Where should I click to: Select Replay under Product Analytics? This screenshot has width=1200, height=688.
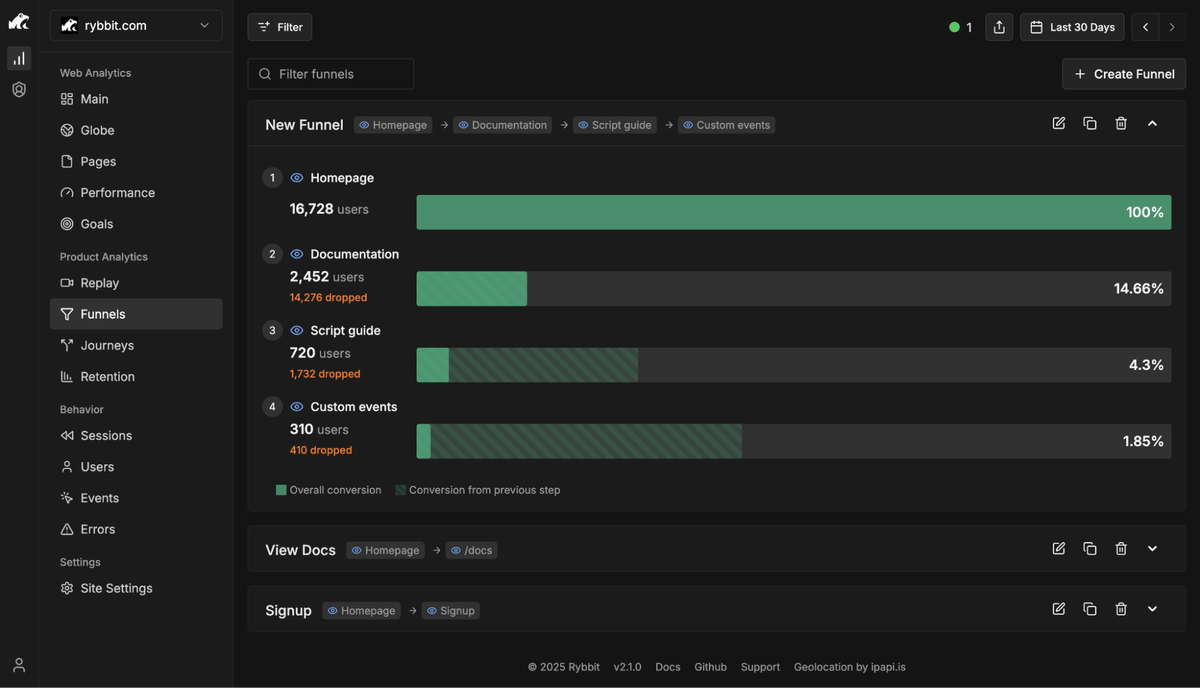click(101, 282)
